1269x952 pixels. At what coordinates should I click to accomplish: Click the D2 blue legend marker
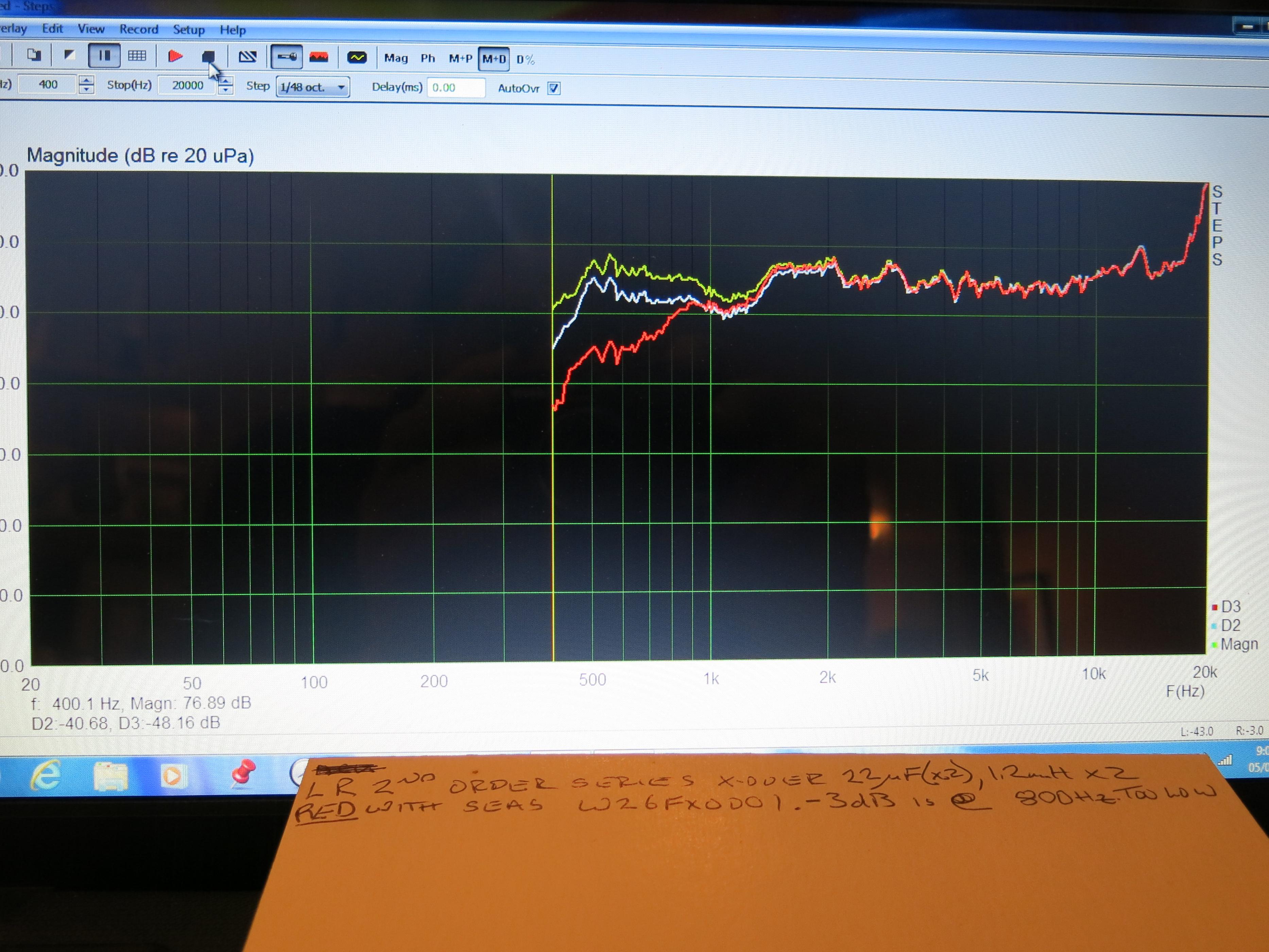(x=1214, y=626)
